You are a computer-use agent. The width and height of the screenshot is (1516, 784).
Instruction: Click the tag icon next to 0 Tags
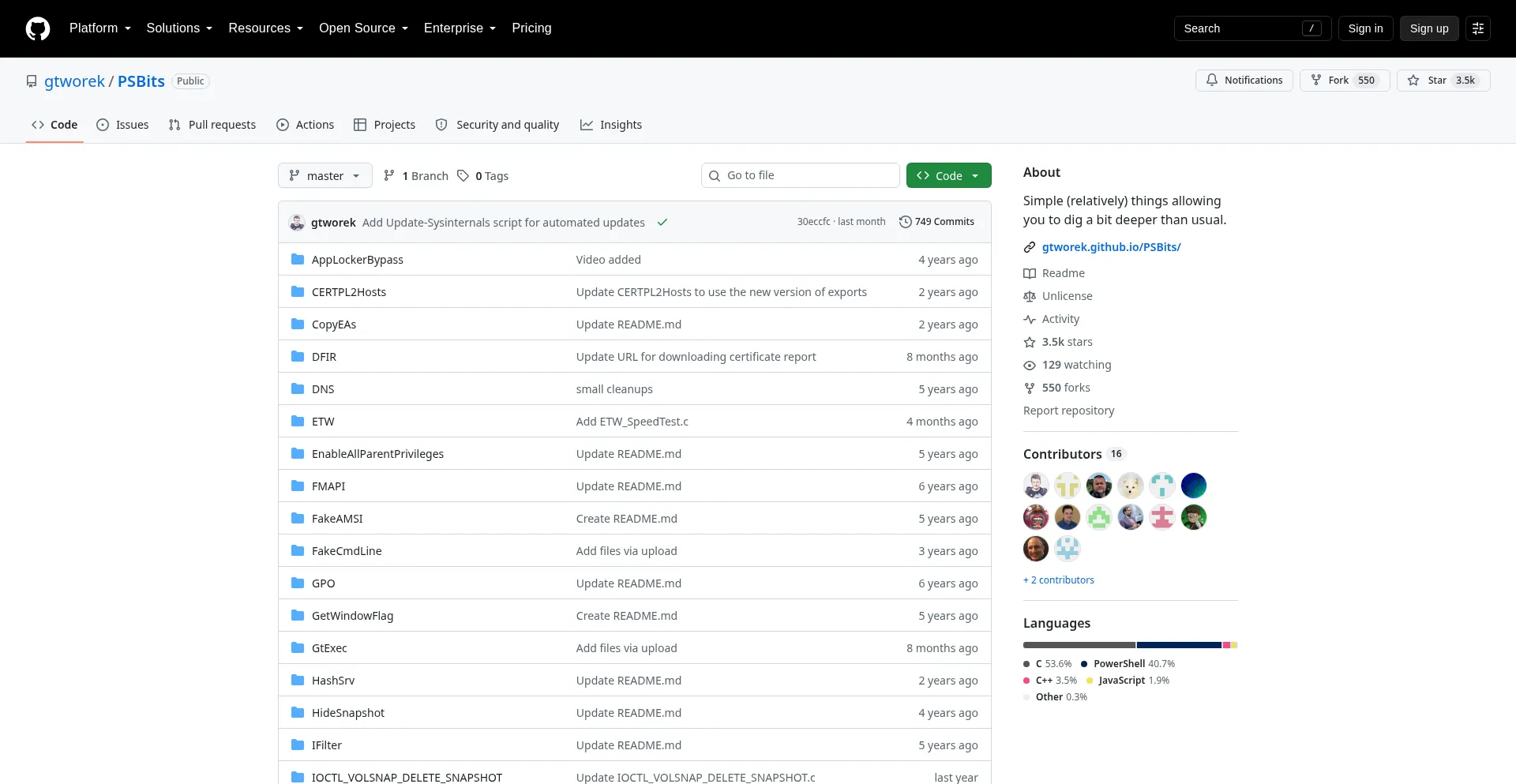click(x=463, y=176)
